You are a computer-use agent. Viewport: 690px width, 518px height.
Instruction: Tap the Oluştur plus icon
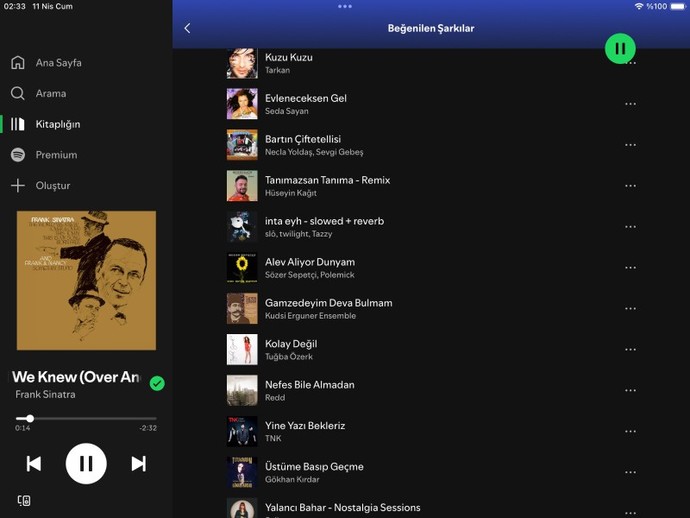click(x=18, y=186)
